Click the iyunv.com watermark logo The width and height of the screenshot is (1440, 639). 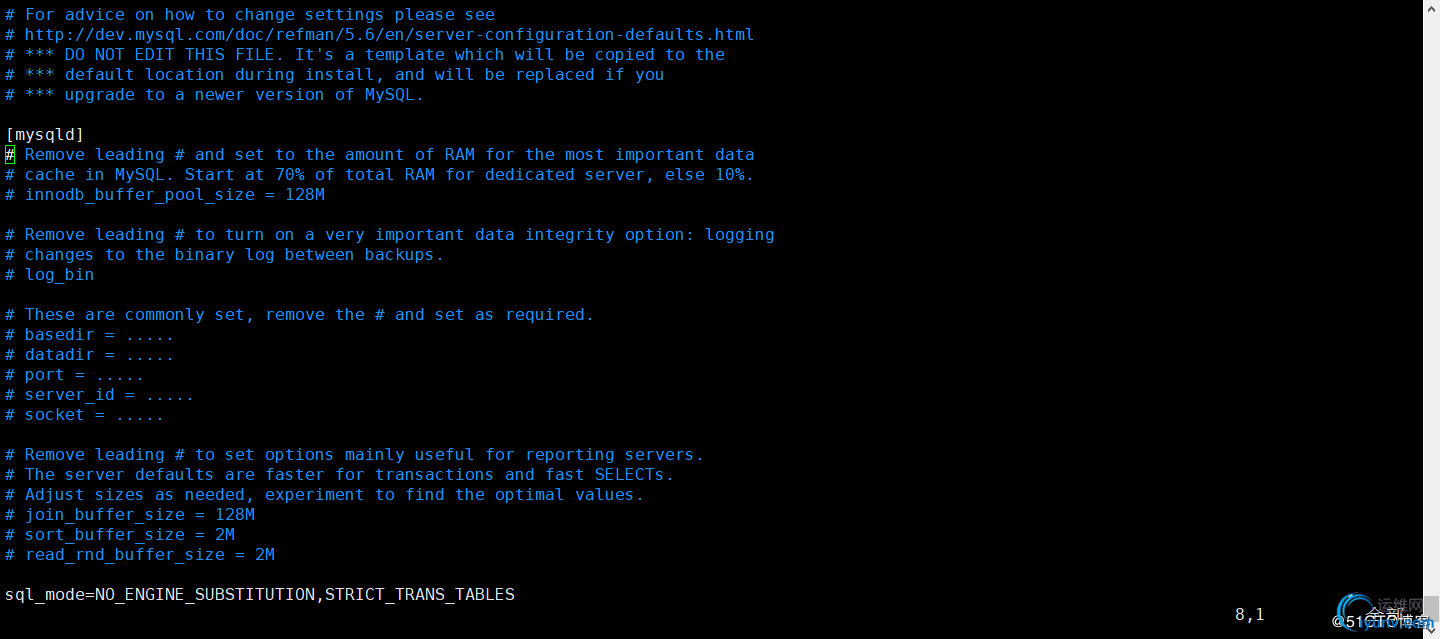1385,614
